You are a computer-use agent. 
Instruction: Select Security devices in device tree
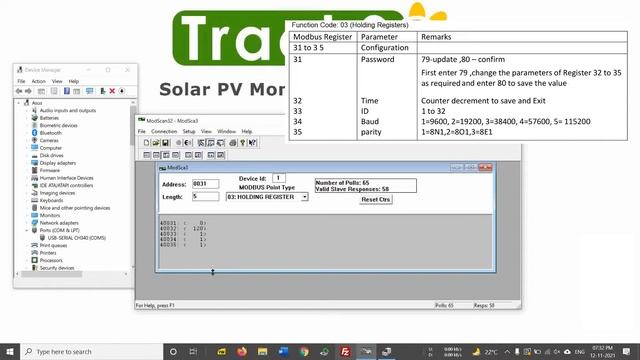pyautogui.click(x=57, y=268)
